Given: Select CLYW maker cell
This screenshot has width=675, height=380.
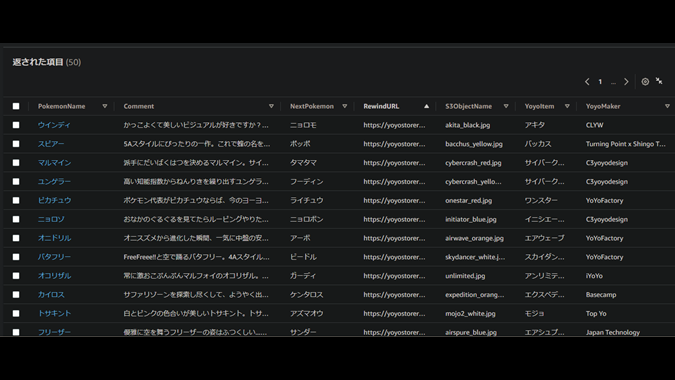Looking at the screenshot, I should pyautogui.click(x=594, y=125).
